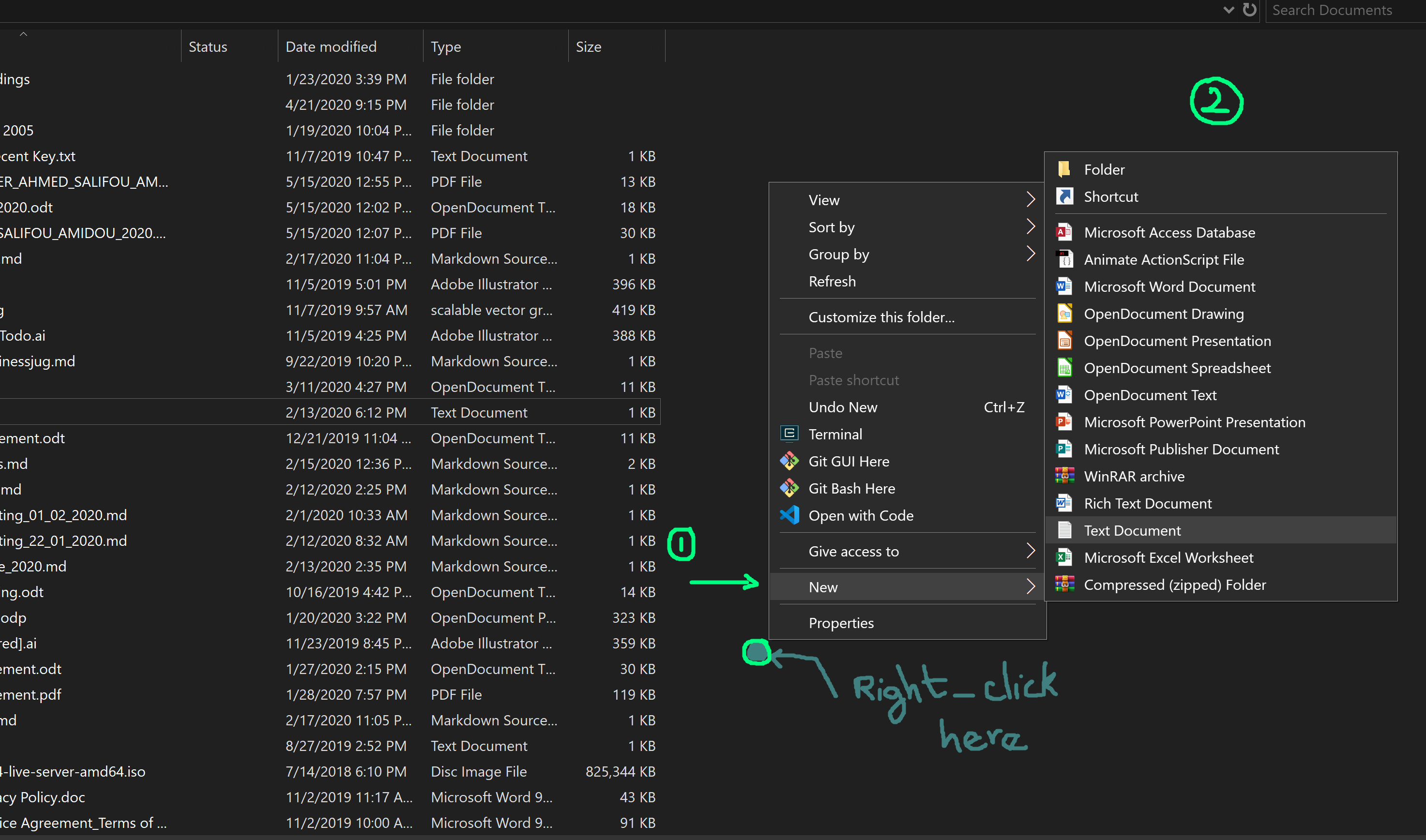The width and height of the screenshot is (1426, 840).
Task: Click the sort arrow above Name column
Action: (23, 34)
